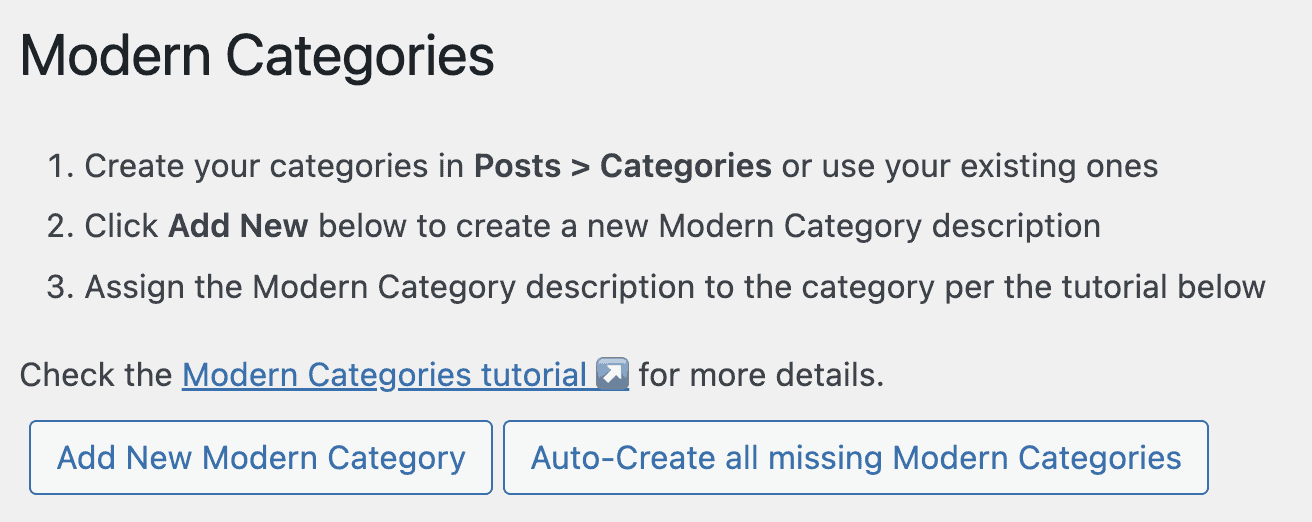The height and width of the screenshot is (522, 1312).
Task: Click the 'Check the' text before link
Action: [96, 375]
